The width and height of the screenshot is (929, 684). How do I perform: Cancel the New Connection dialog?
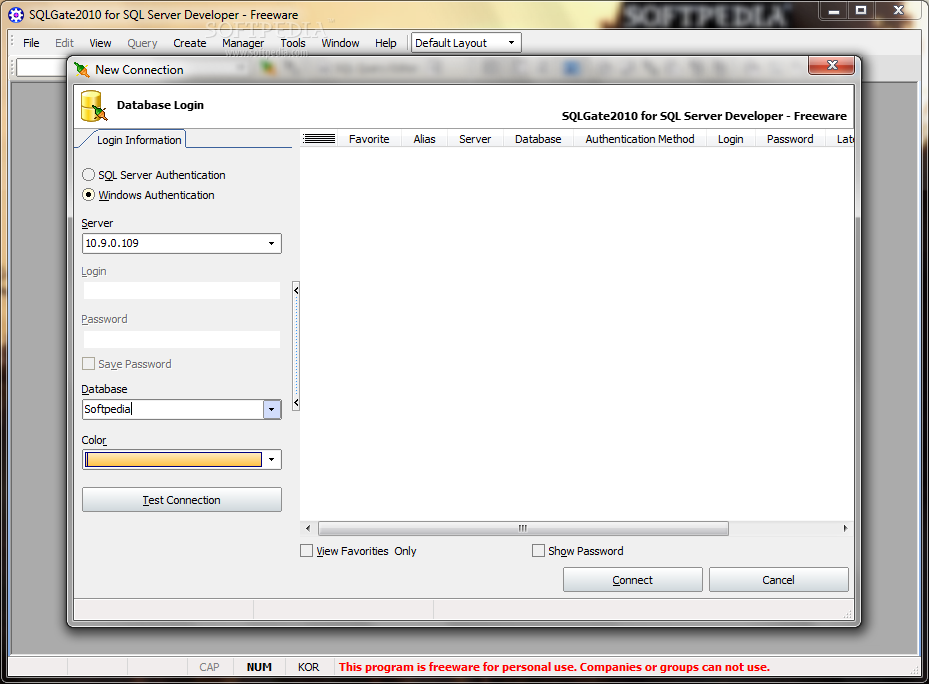click(x=779, y=580)
